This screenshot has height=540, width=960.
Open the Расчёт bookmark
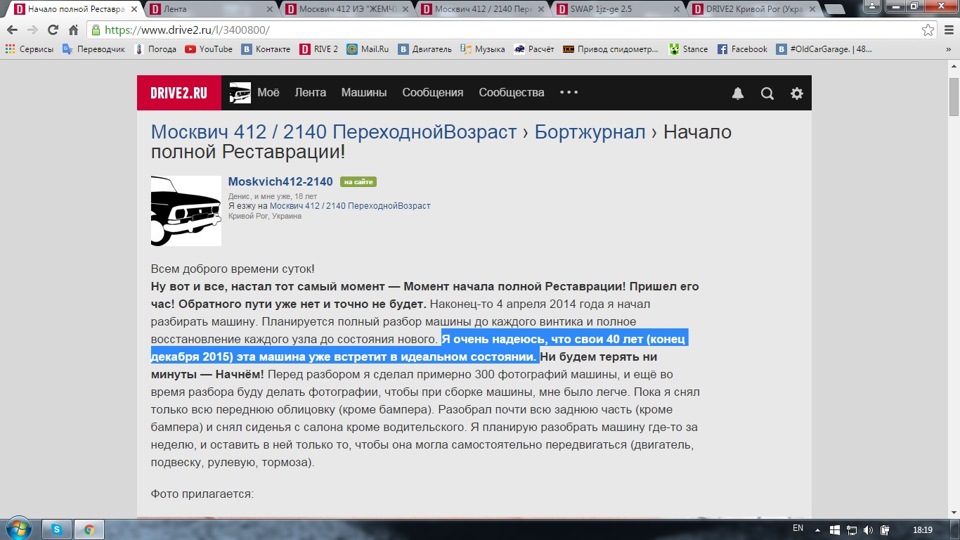point(534,49)
